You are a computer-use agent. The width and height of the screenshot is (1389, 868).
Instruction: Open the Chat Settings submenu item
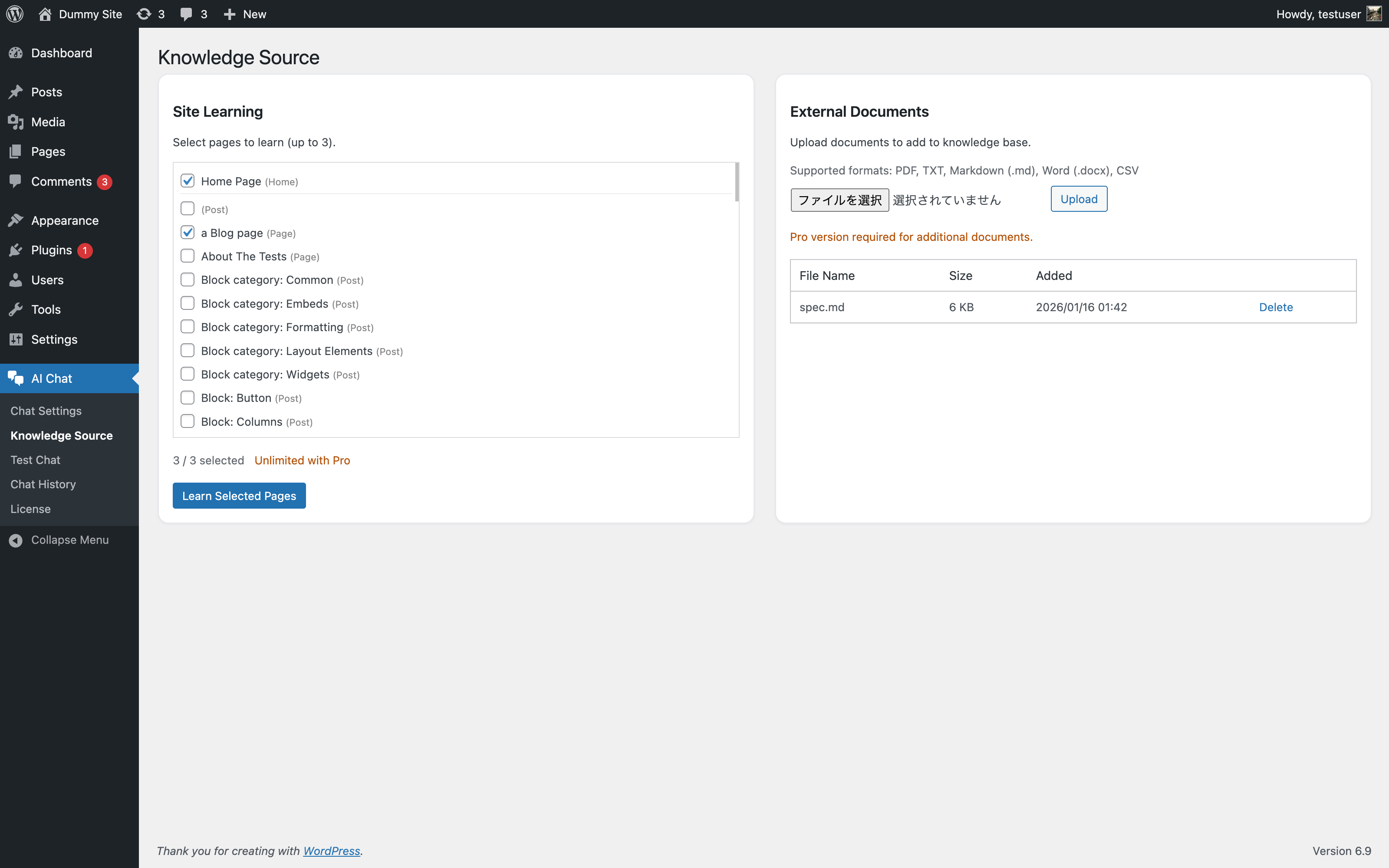46,411
